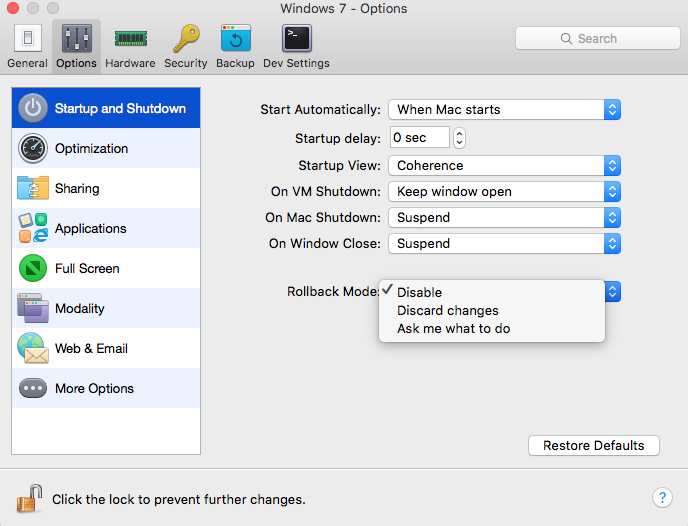This screenshot has width=688, height=526.
Task: Open the General settings tab
Action: 27,46
